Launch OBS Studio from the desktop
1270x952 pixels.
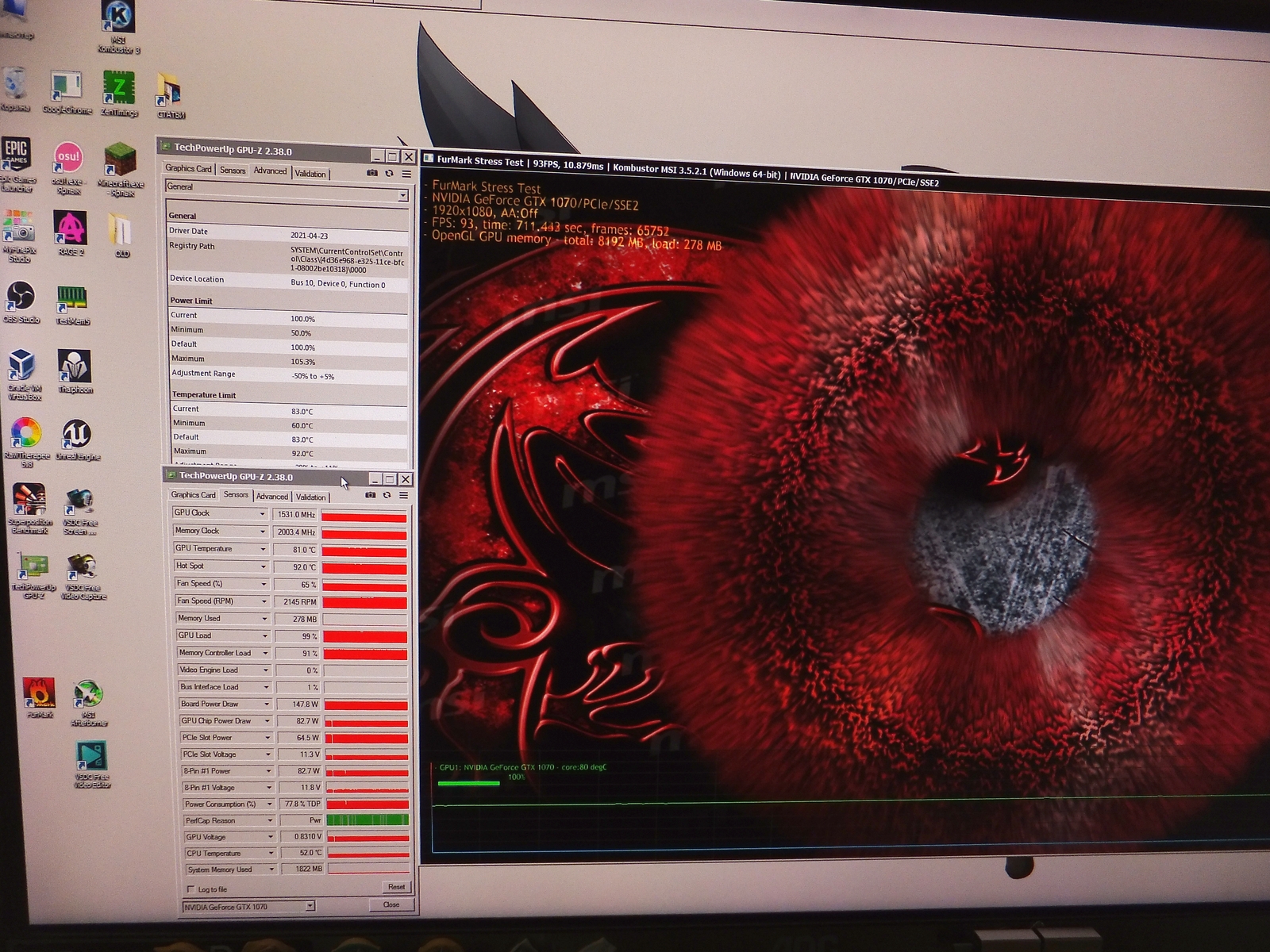click(21, 302)
